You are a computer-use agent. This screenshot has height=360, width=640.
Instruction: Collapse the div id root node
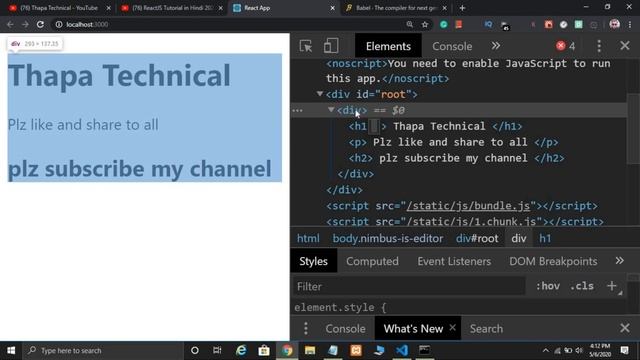pyautogui.click(x=320, y=94)
